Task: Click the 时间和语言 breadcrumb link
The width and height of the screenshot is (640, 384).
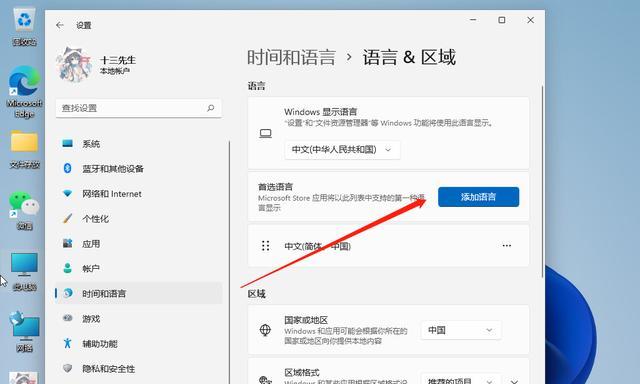Action: click(291, 57)
